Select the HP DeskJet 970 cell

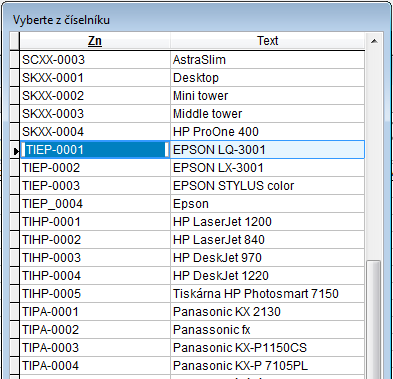pos(267,258)
